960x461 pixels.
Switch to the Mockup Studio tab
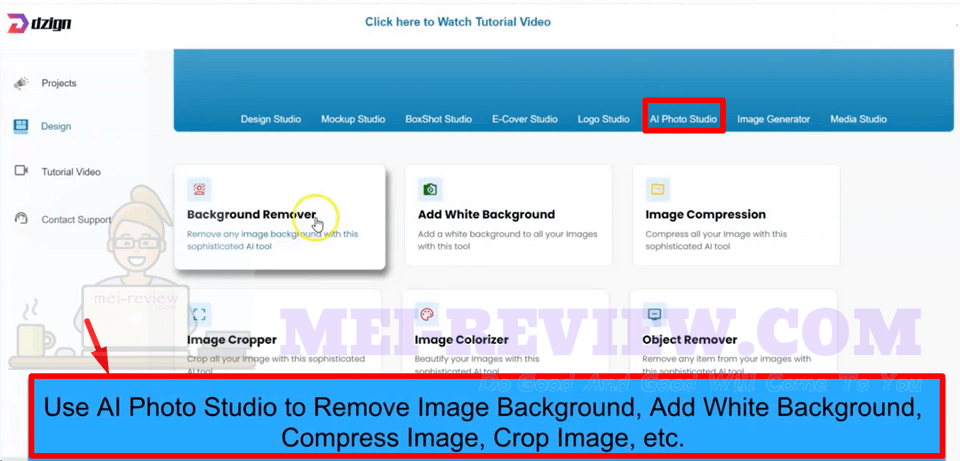353,119
